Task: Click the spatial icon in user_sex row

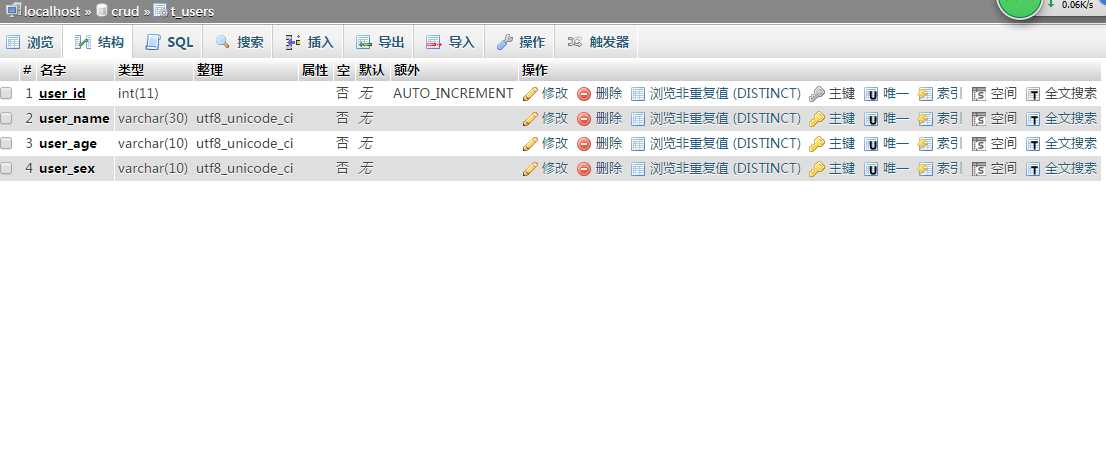Action: click(978, 169)
